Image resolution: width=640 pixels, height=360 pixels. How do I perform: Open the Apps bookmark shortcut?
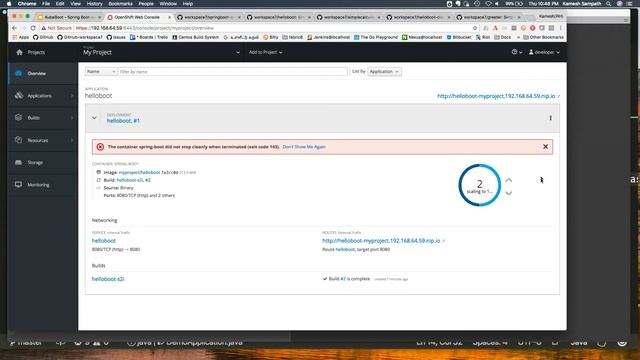coord(21,37)
